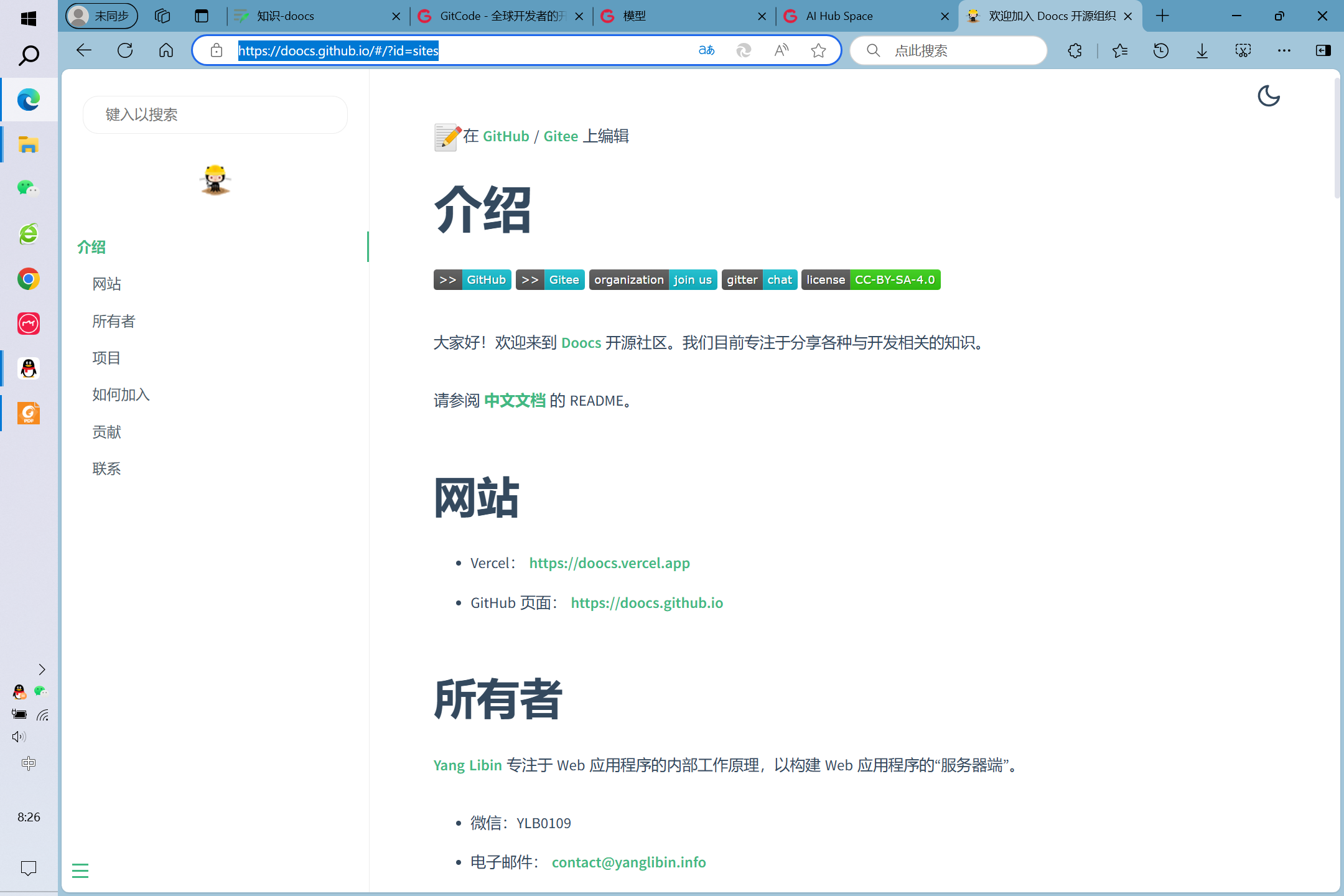Open the tab actions menu icon

pos(202,16)
